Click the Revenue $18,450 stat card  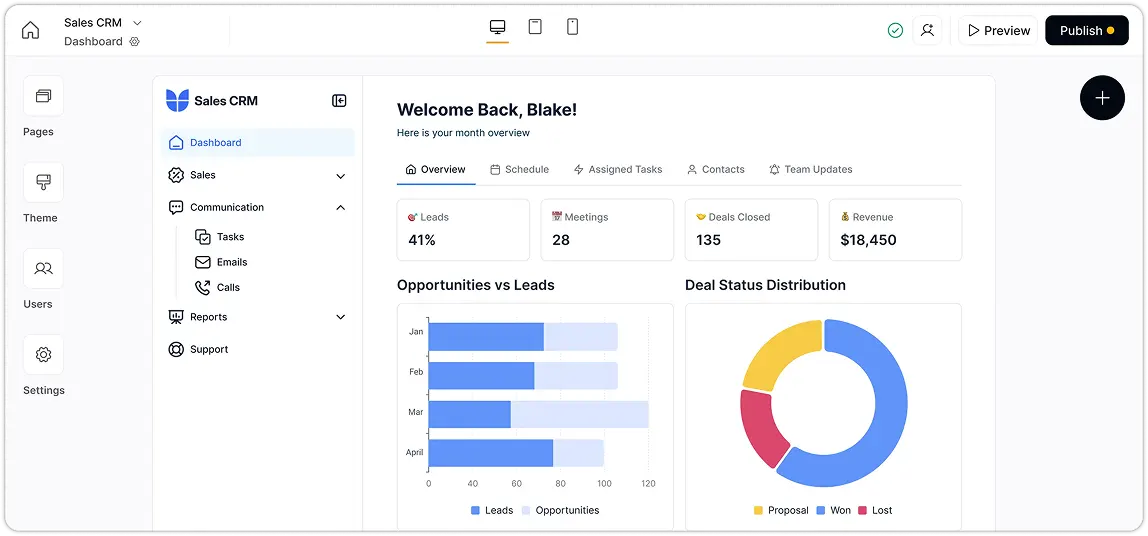895,230
